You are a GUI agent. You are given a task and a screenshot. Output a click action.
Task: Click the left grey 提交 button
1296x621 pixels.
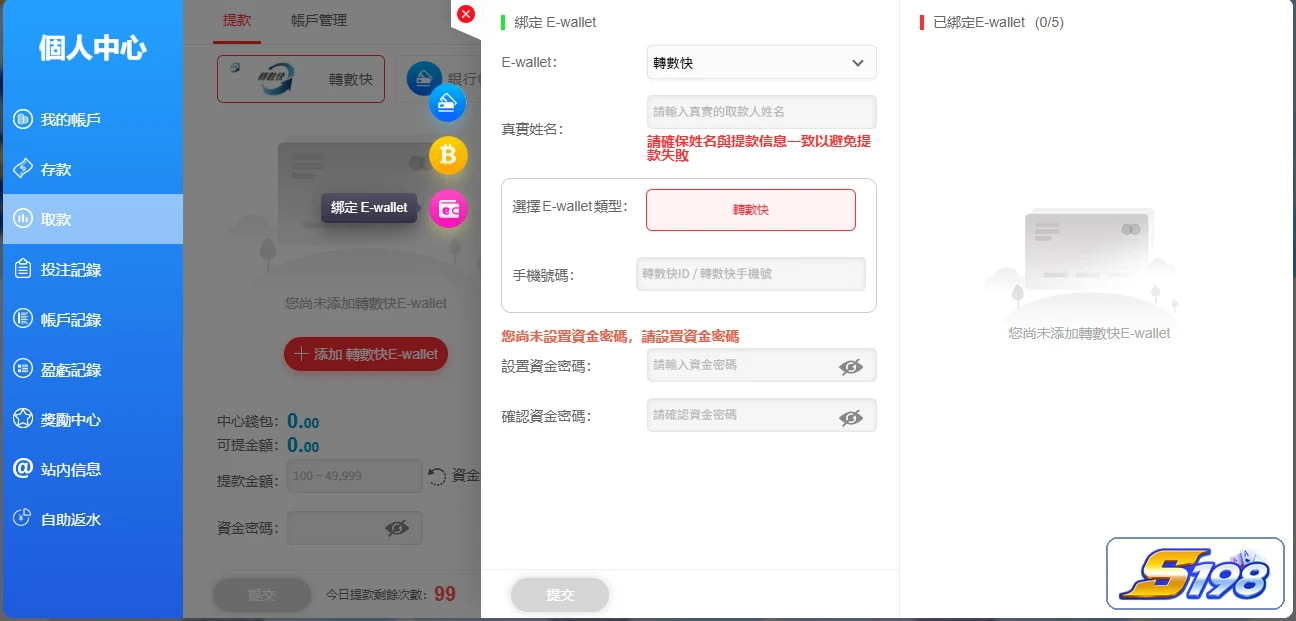tap(261, 594)
